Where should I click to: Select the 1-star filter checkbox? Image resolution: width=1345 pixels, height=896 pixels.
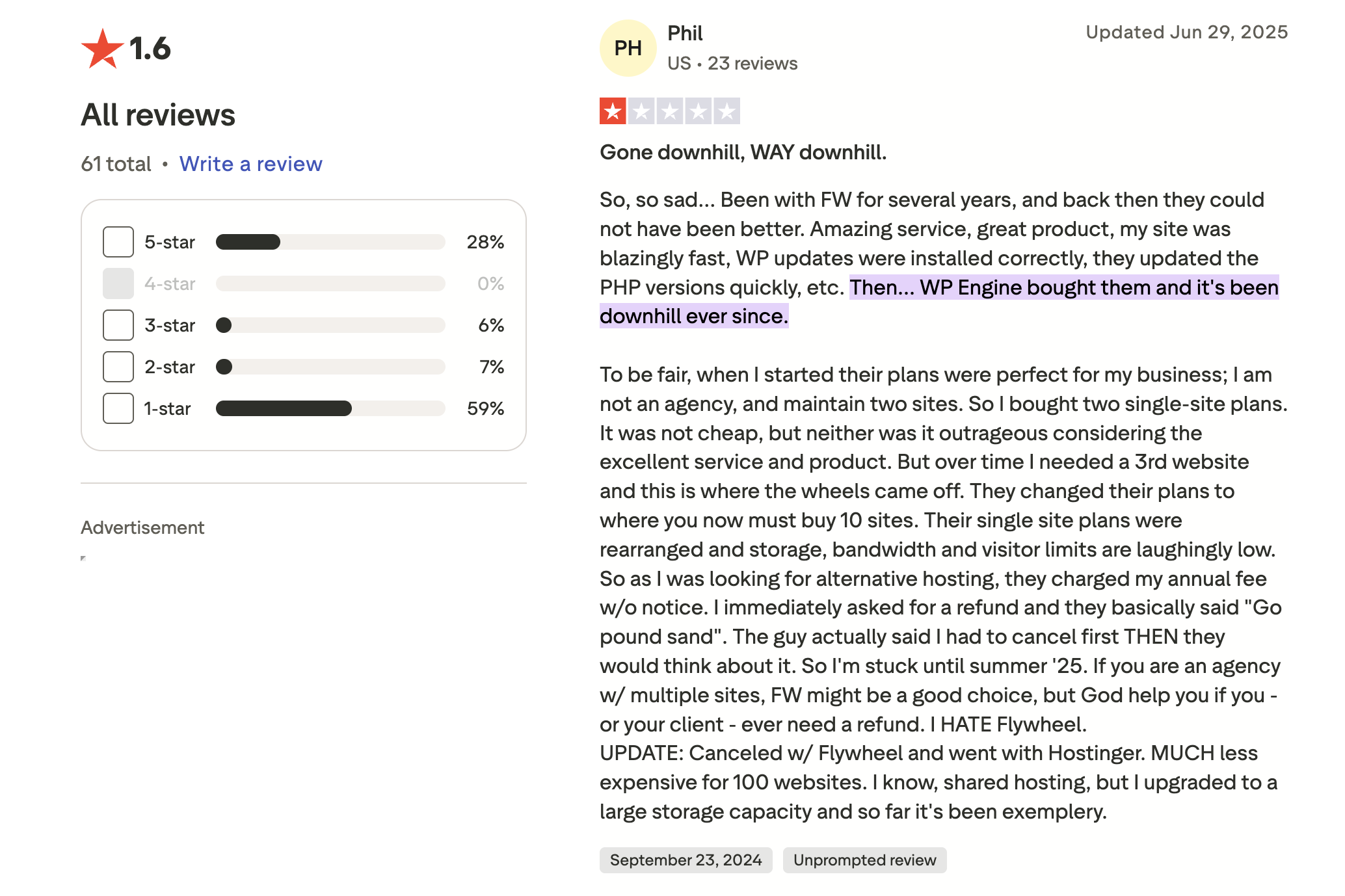[x=118, y=408]
